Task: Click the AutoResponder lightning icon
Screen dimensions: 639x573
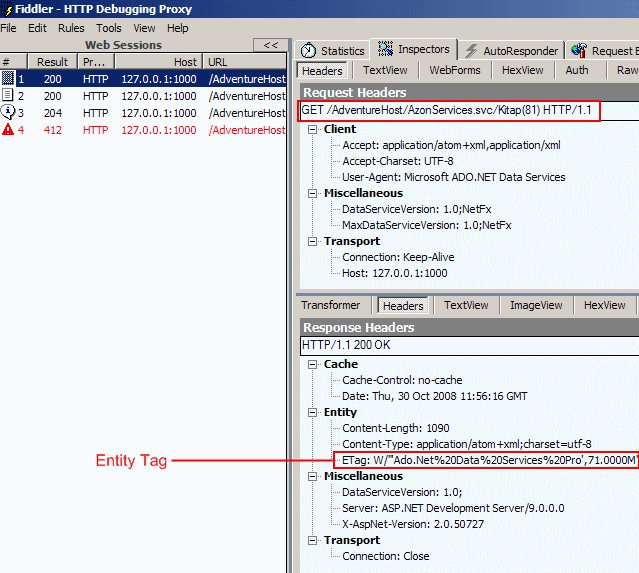Action: tap(471, 50)
